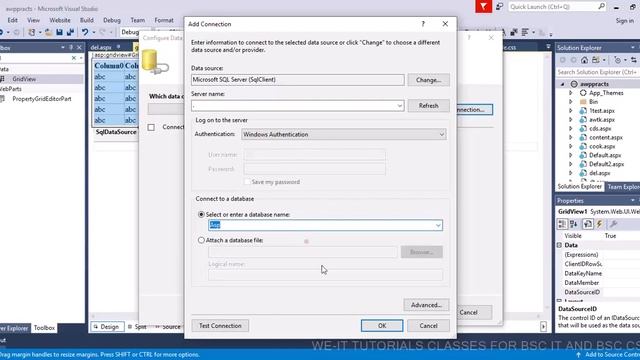
Task: Click the awppracts project globe icon
Action: pos(574,84)
